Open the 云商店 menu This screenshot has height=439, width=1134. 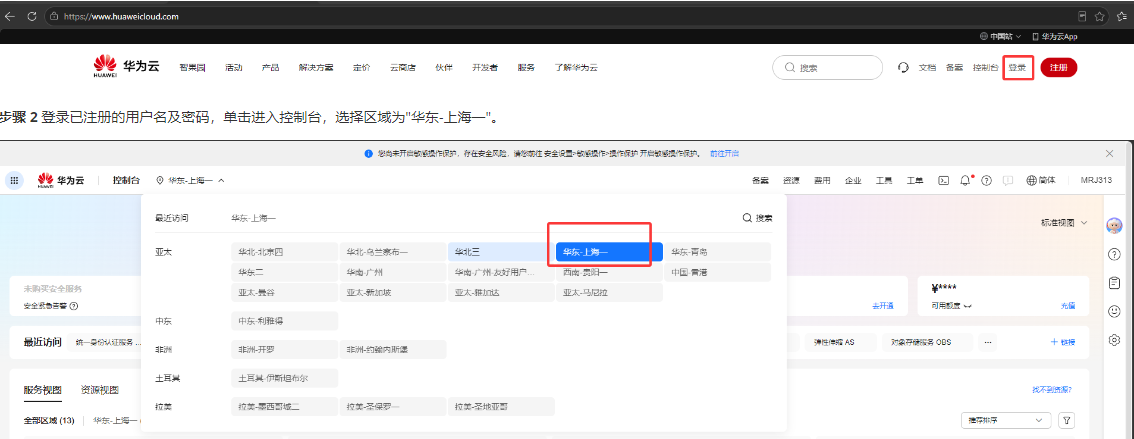click(x=403, y=67)
